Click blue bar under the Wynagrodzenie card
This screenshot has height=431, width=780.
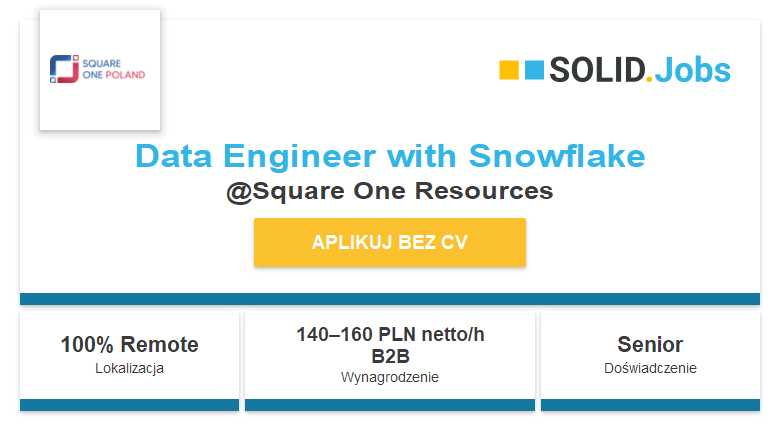pyautogui.click(x=390, y=405)
